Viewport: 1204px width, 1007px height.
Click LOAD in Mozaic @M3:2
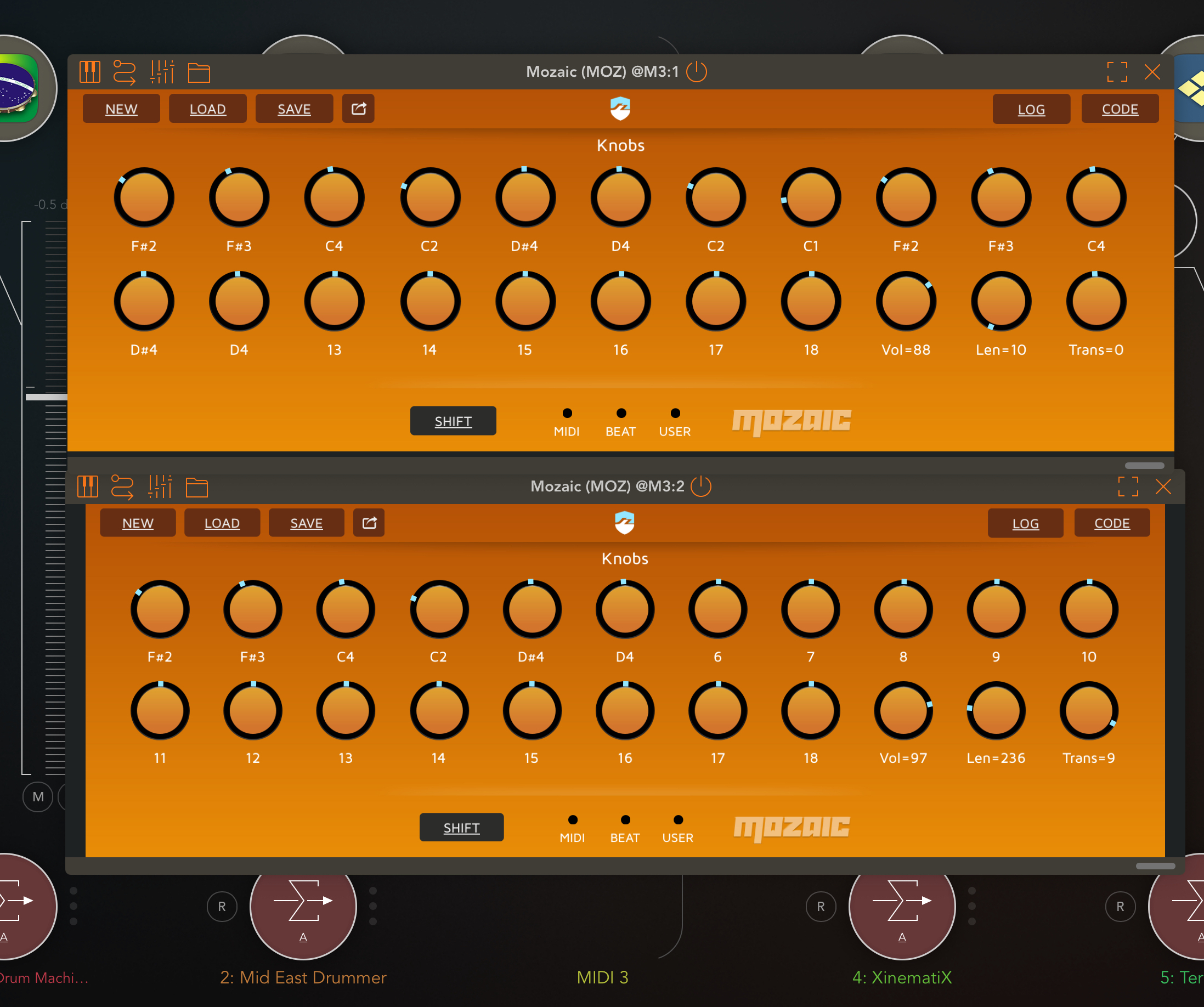point(222,523)
